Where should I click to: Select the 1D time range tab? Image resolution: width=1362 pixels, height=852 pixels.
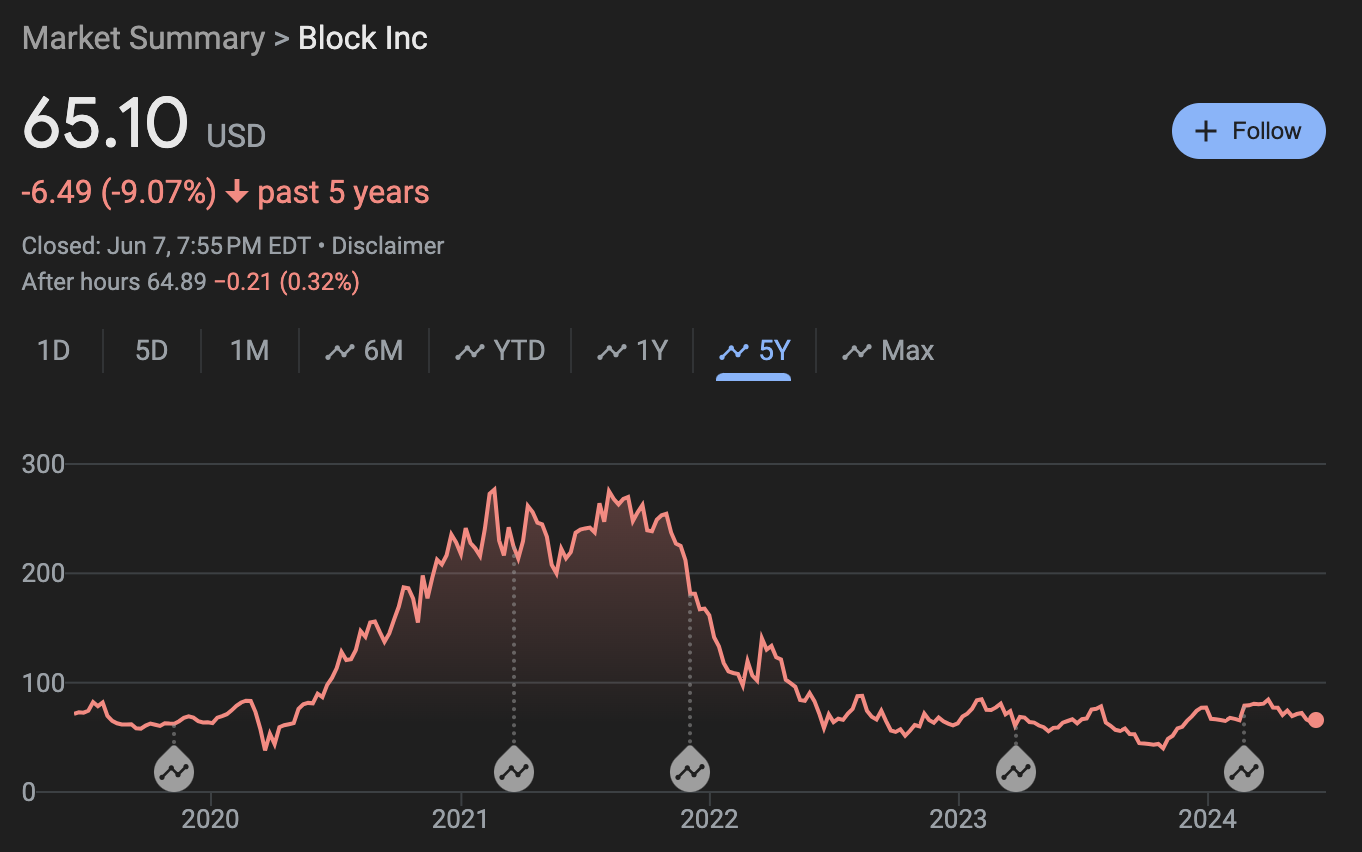click(x=54, y=351)
